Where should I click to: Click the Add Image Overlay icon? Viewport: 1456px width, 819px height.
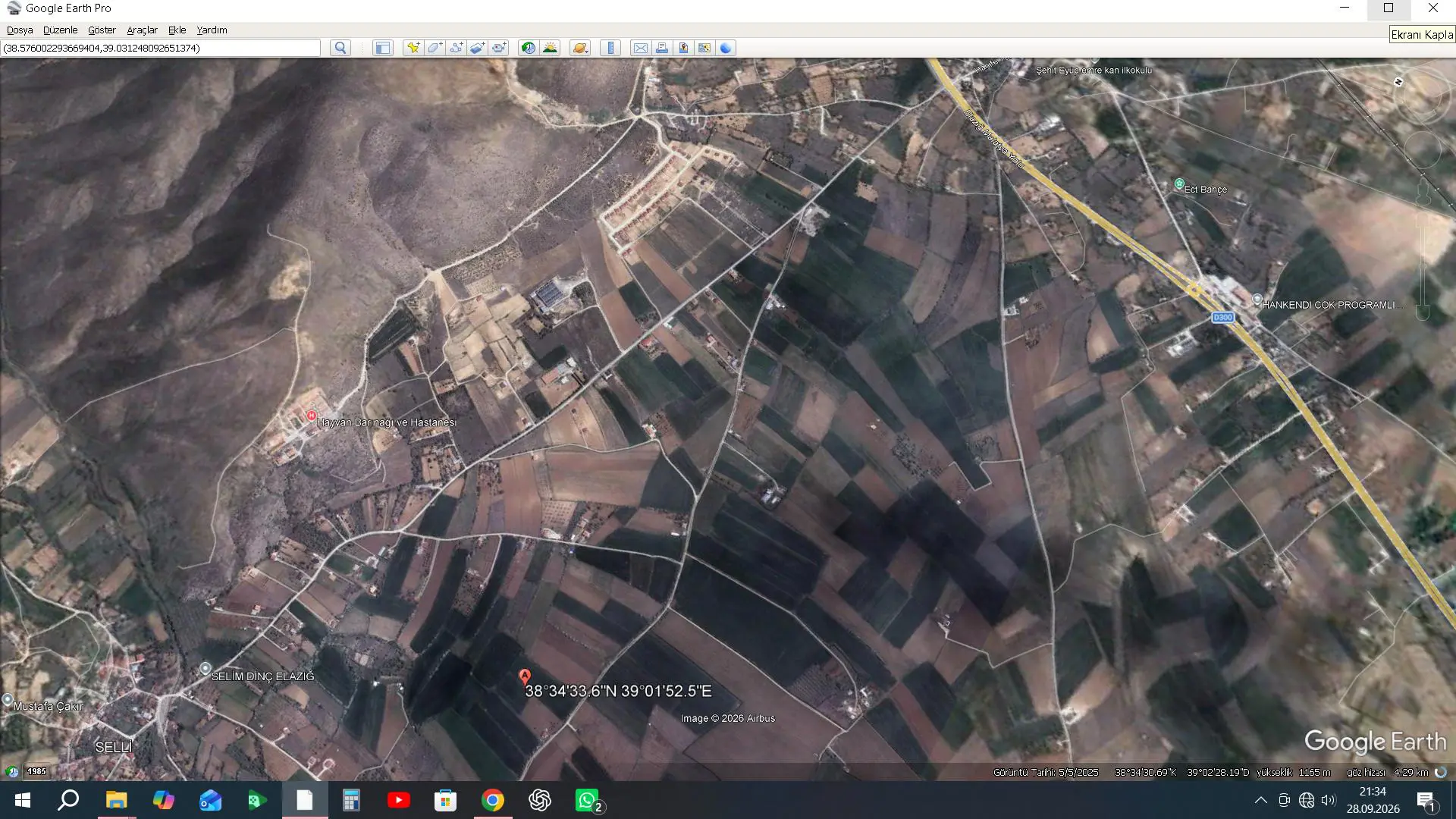(477, 48)
